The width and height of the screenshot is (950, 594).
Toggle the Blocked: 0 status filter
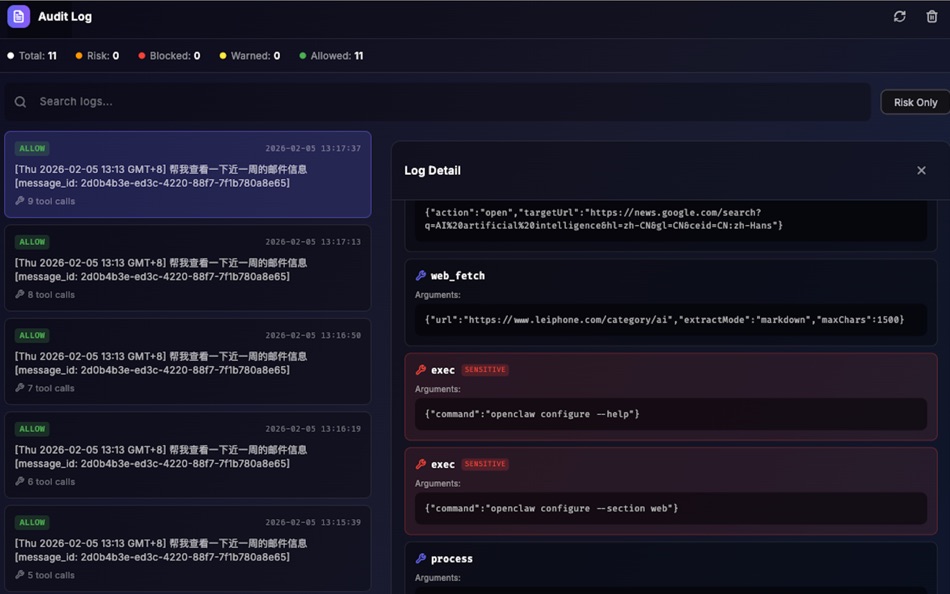point(168,56)
